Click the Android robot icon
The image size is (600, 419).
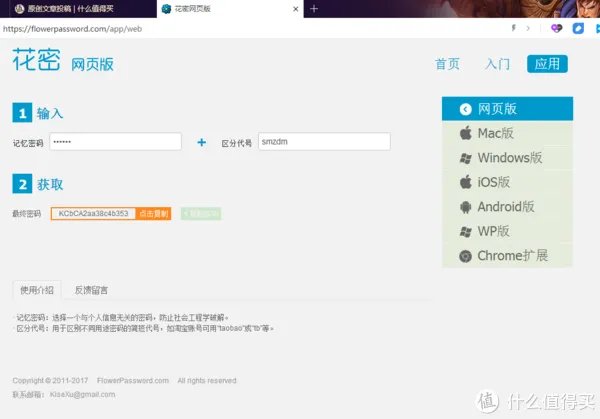tap(465, 207)
